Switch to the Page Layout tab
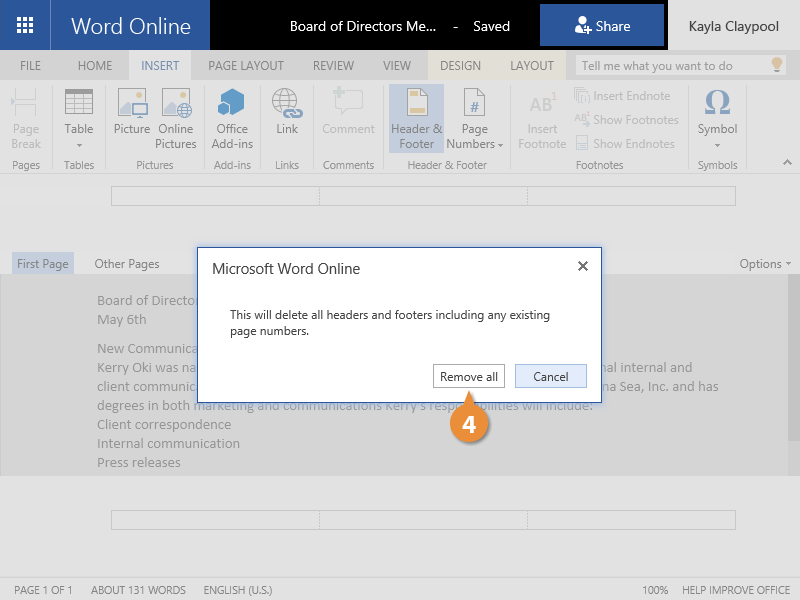Viewport: 800px width, 600px height. [x=246, y=66]
